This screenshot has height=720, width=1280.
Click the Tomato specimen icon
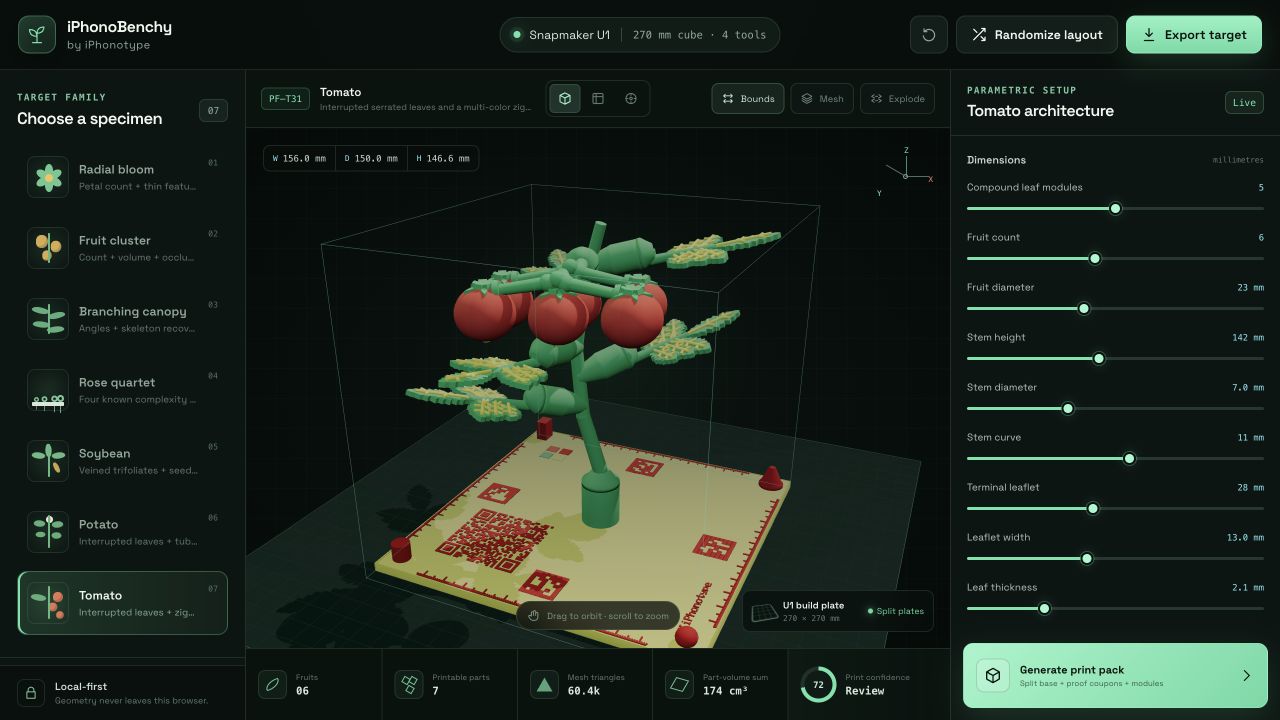[x=48, y=603]
